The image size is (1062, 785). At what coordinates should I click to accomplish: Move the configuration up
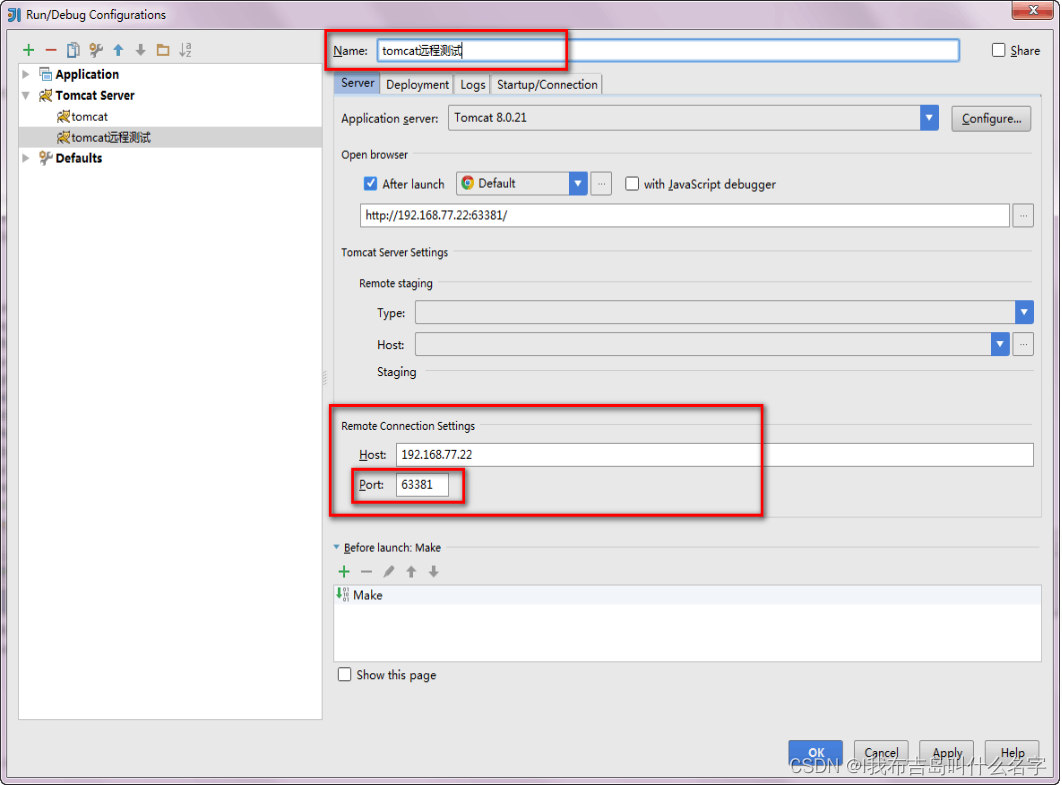(118, 48)
